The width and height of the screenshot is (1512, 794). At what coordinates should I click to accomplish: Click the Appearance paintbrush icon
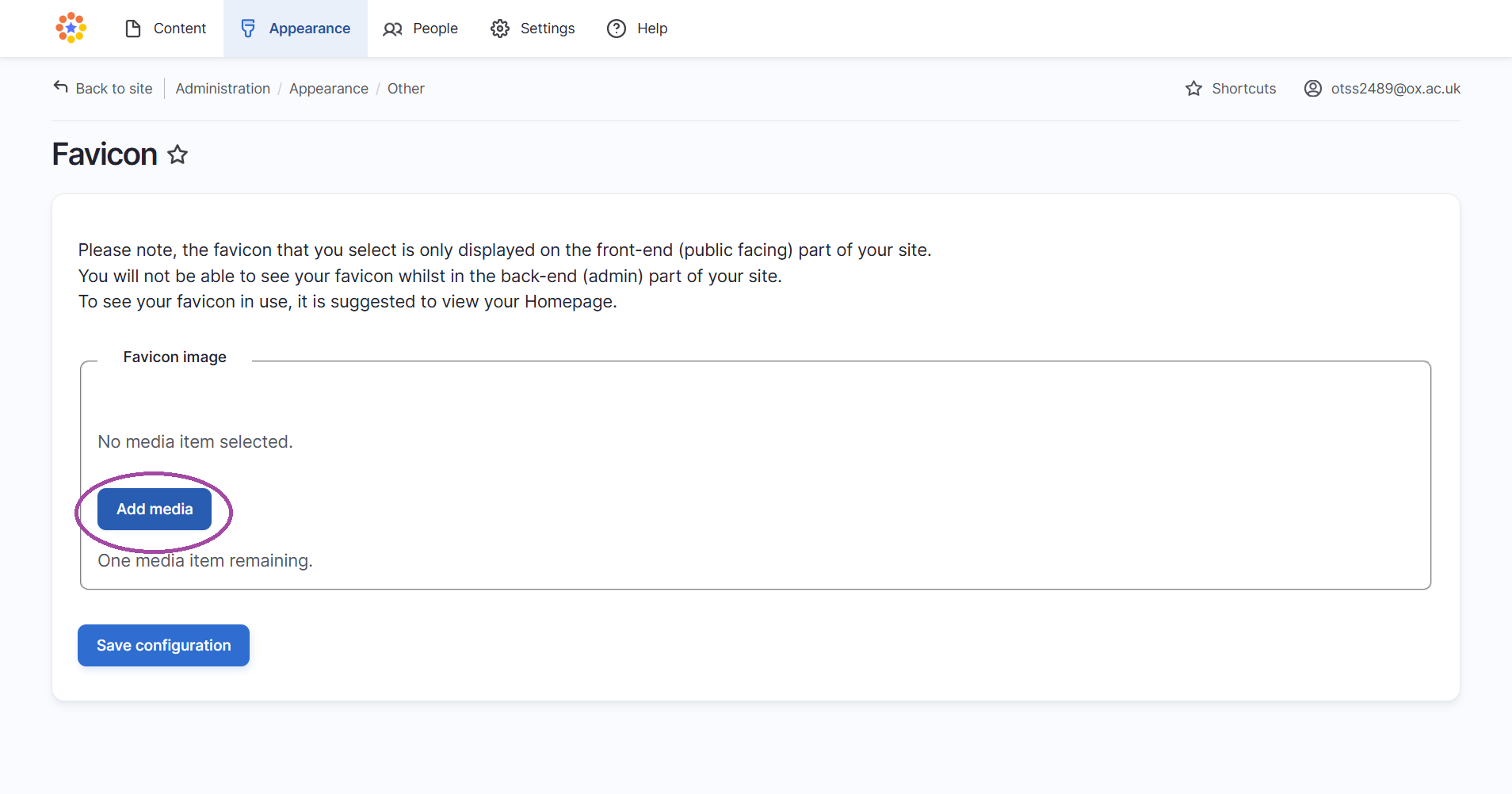pyautogui.click(x=248, y=28)
